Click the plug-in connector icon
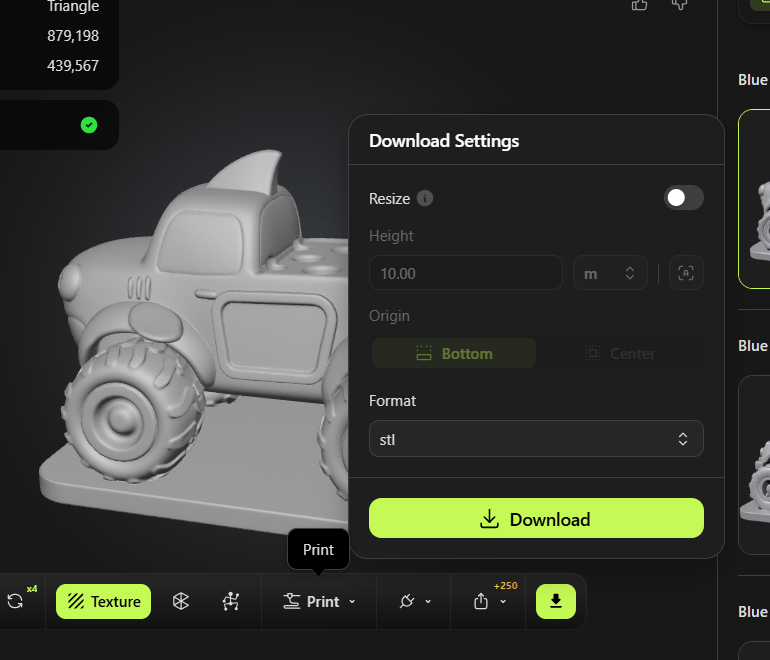The width and height of the screenshot is (770, 660). click(x=407, y=601)
